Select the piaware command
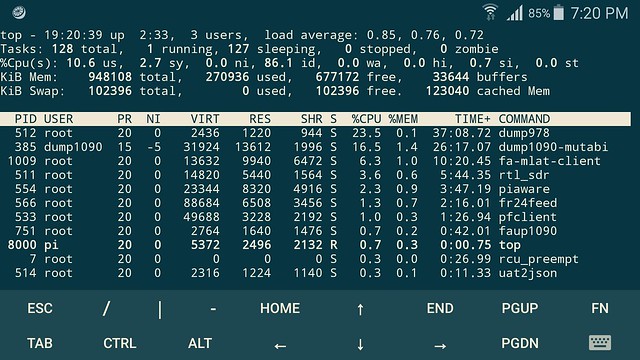The width and height of the screenshot is (640, 360). [x=524, y=189]
